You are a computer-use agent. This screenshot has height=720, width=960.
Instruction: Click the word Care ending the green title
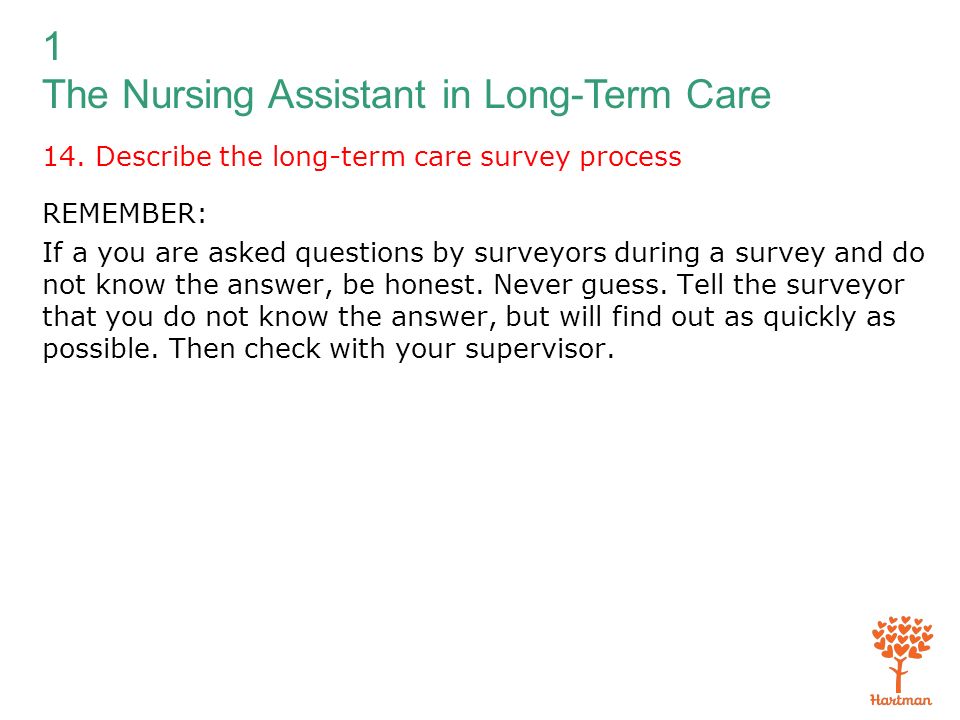pos(729,96)
